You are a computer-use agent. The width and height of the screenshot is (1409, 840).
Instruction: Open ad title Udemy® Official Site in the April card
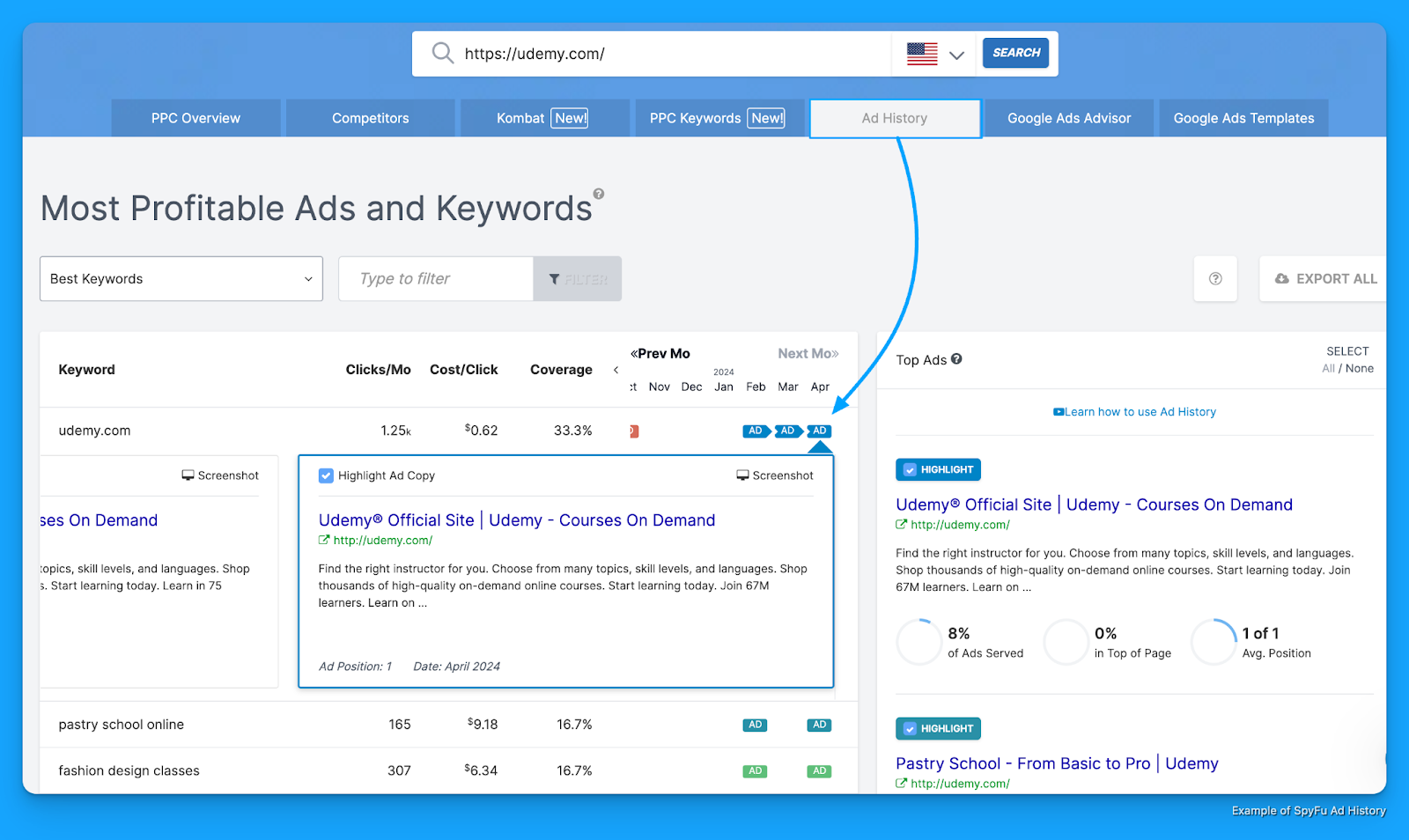click(x=517, y=520)
